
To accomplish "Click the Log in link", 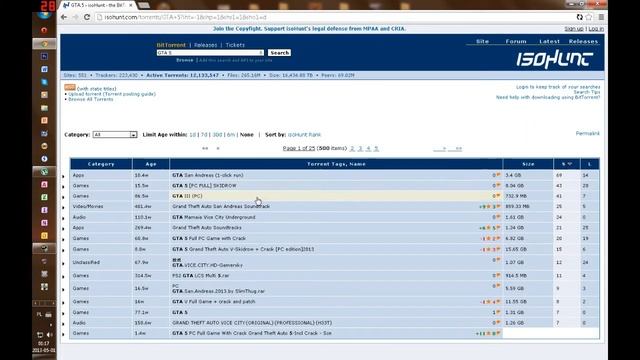I will coord(596,29).
